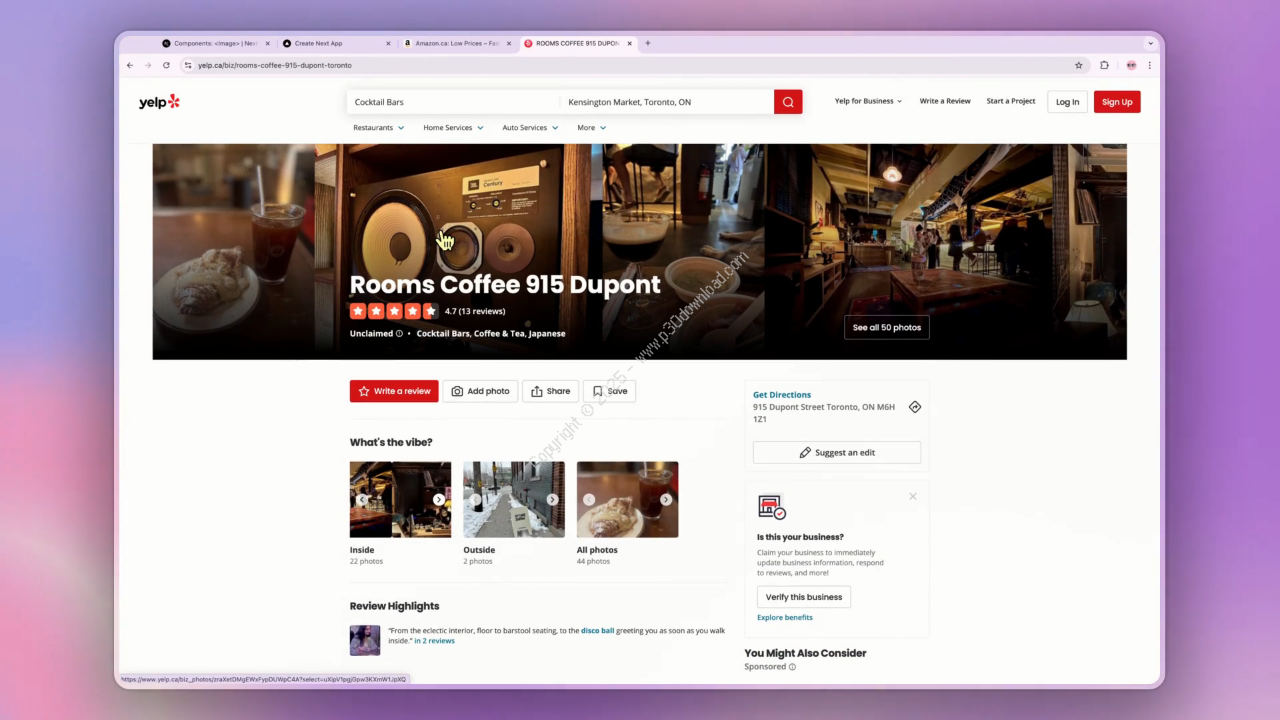The image size is (1280, 720).
Task: Open the 'in 2 reviews' link
Action: [x=434, y=641]
